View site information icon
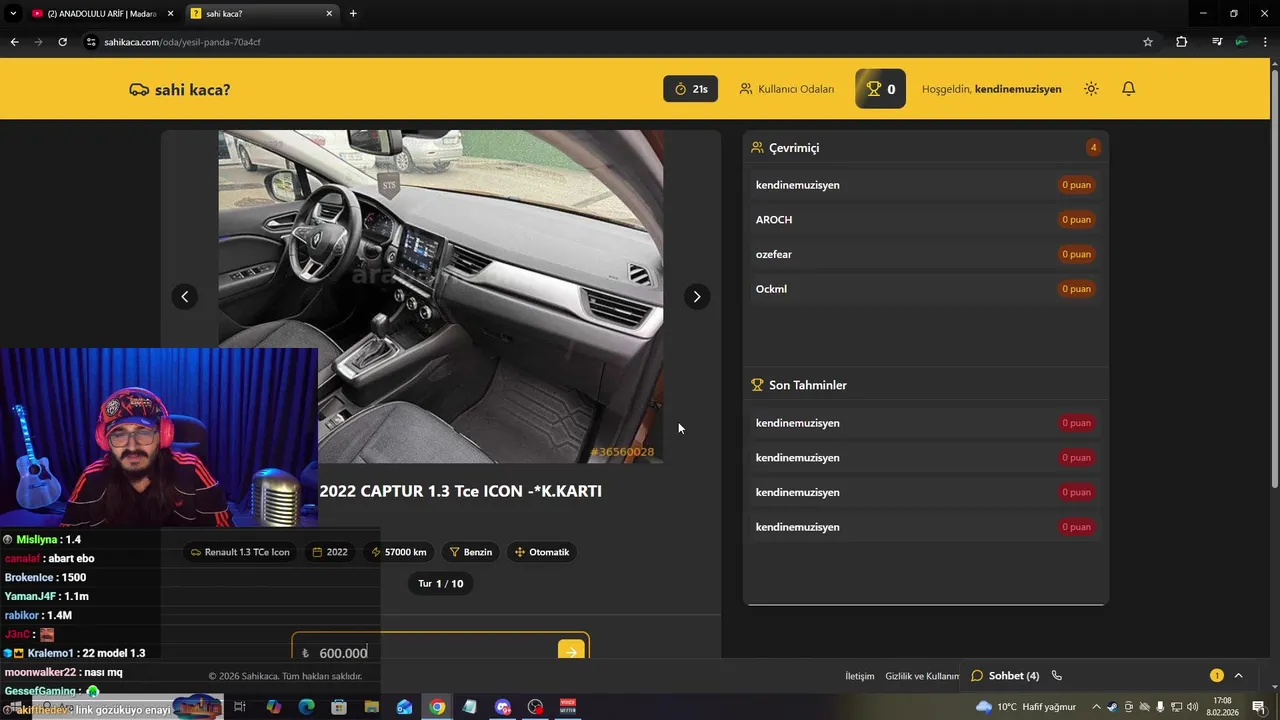 (91, 42)
